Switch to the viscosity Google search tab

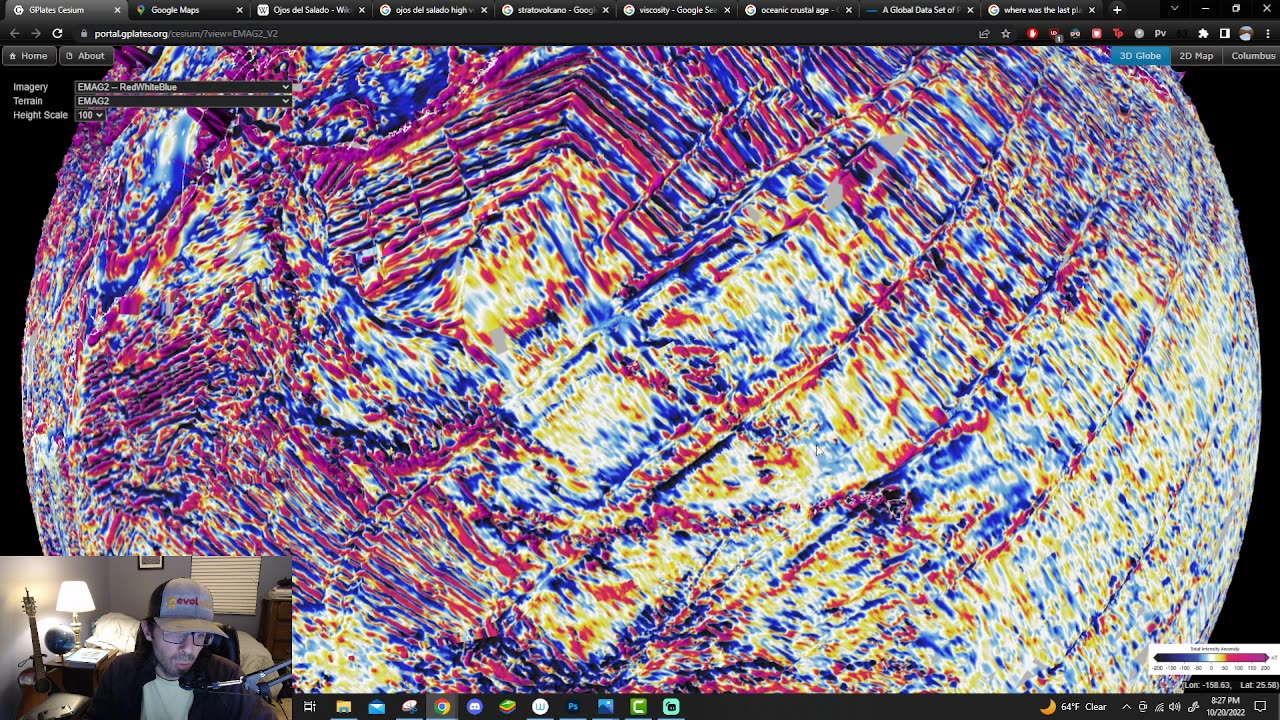click(675, 10)
